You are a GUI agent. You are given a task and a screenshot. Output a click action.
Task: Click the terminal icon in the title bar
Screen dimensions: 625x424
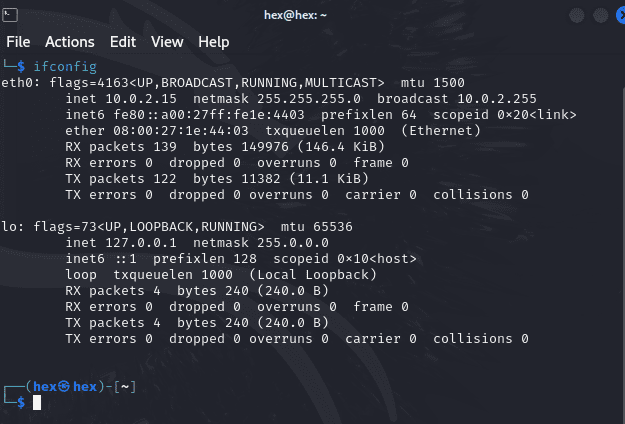(x=12, y=15)
